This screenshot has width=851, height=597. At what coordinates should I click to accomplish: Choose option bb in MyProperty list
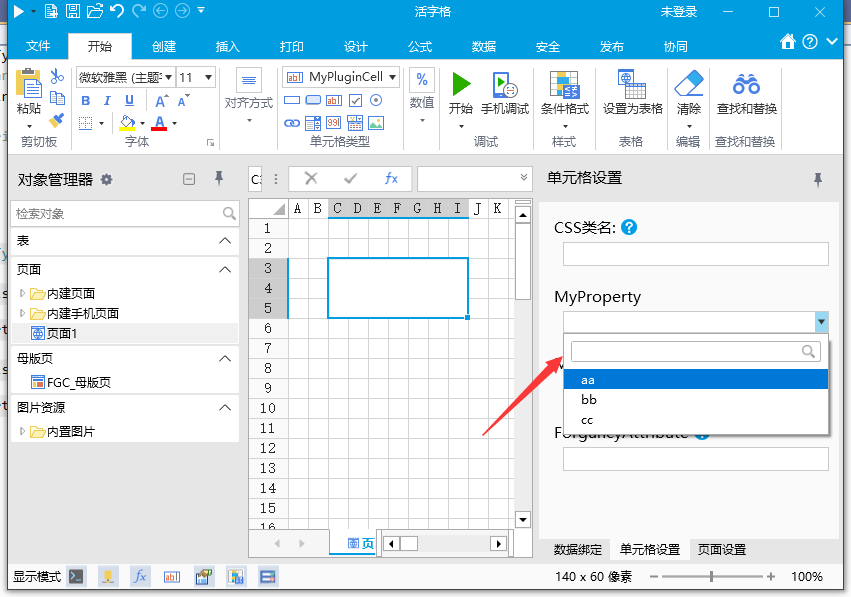click(x=696, y=399)
